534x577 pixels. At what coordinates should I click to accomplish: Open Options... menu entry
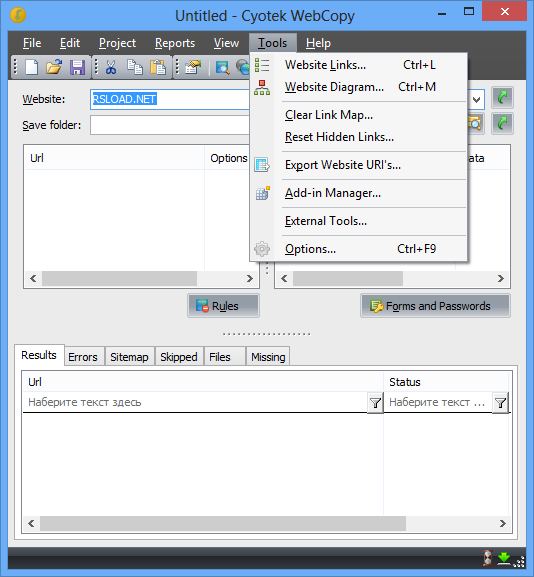pos(359,249)
